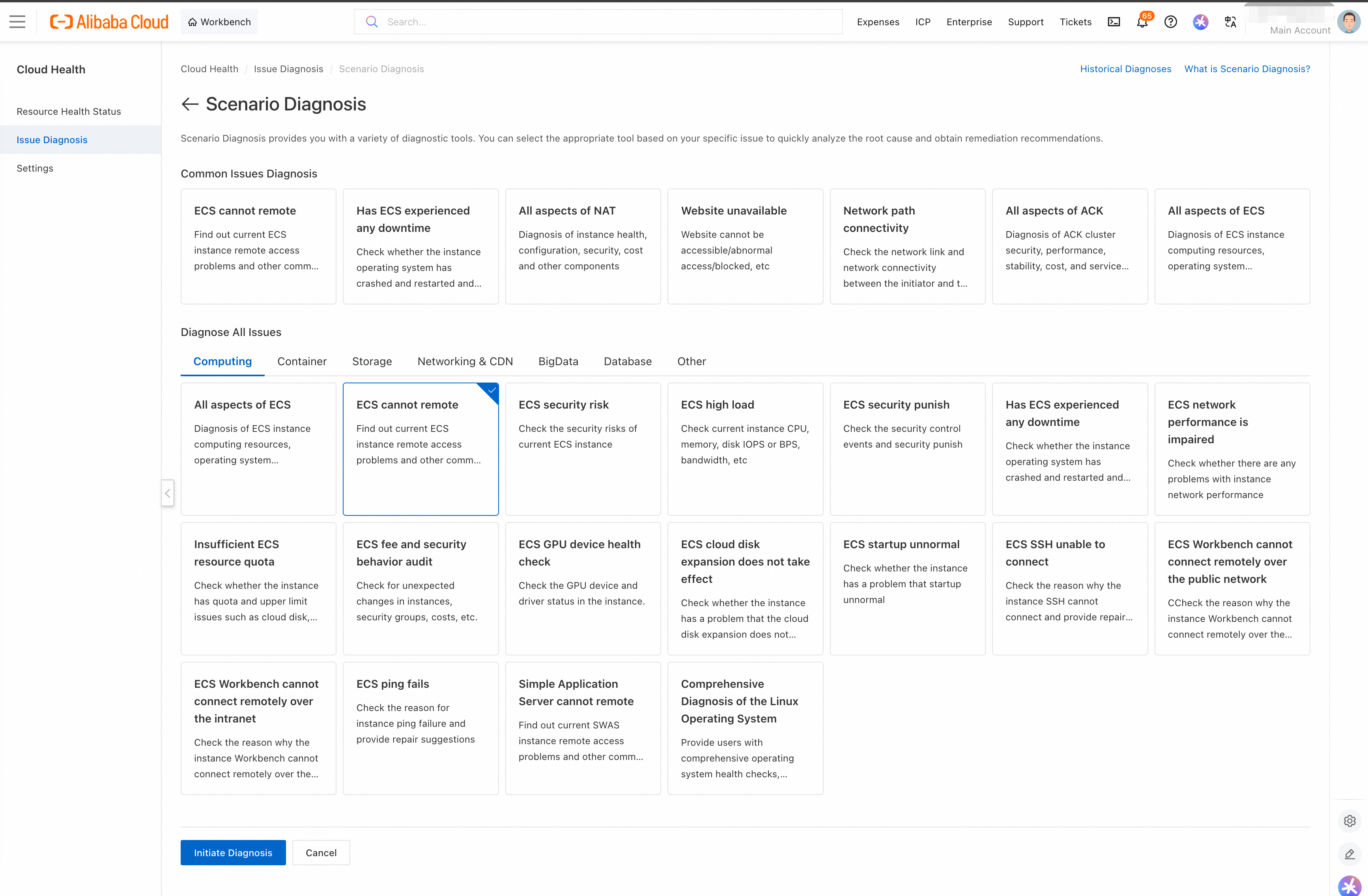Switch to the Computing tab
This screenshot has height=896, width=1368.
(222, 362)
